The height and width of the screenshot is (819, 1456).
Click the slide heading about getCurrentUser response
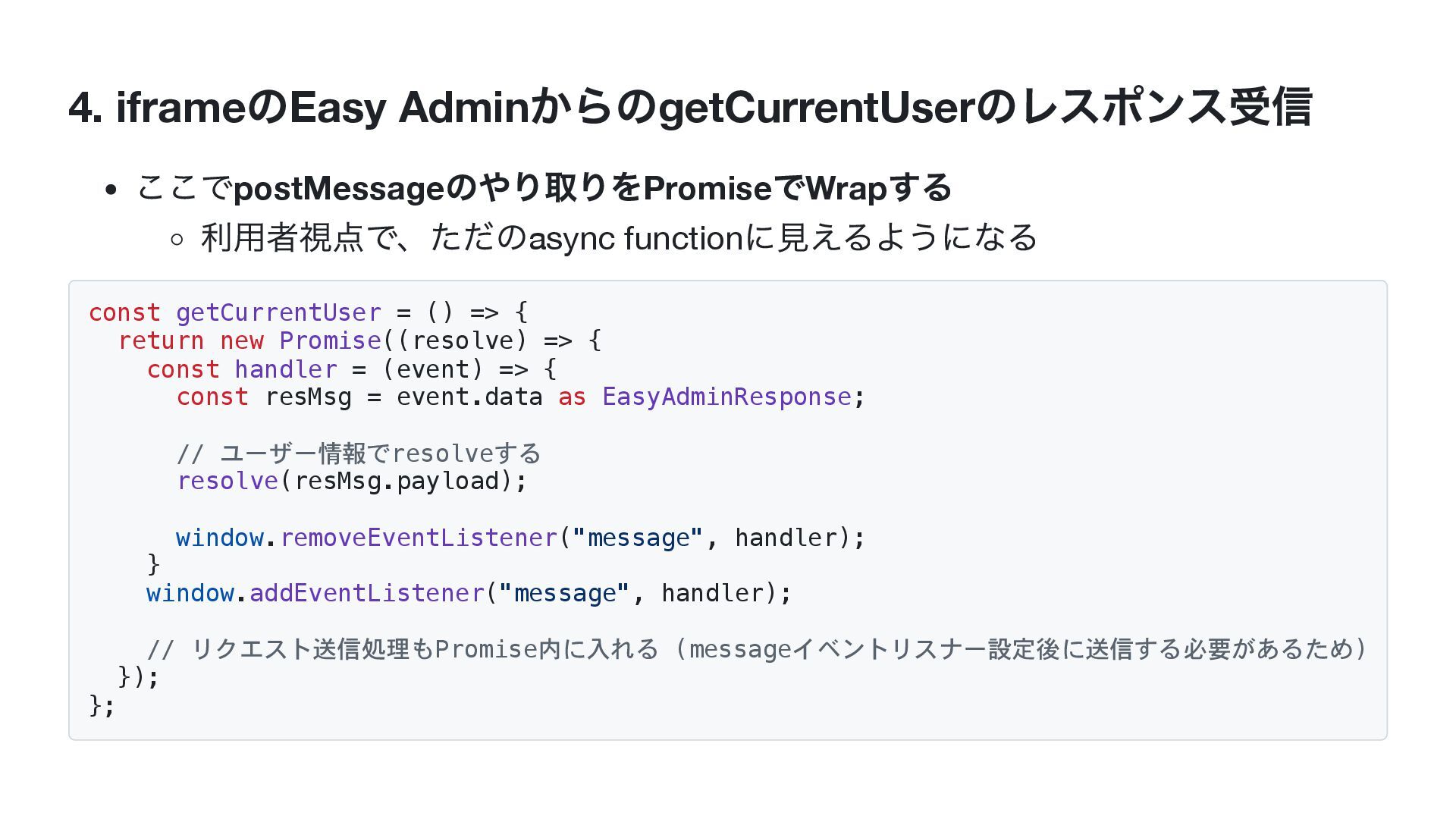(690, 106)
